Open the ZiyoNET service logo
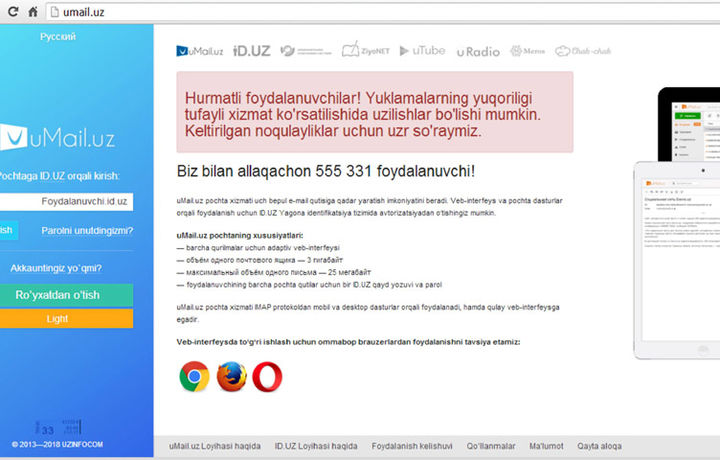Screen dimensions: 720x460 point(366,50)
